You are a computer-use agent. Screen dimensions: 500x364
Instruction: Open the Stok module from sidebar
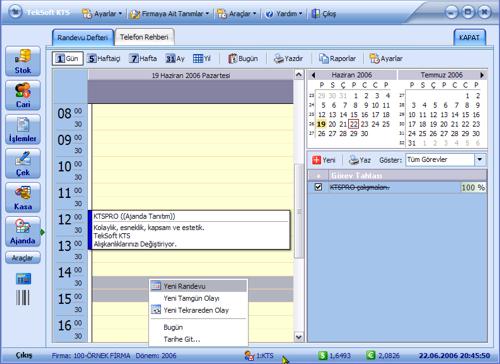click(23, 61)
